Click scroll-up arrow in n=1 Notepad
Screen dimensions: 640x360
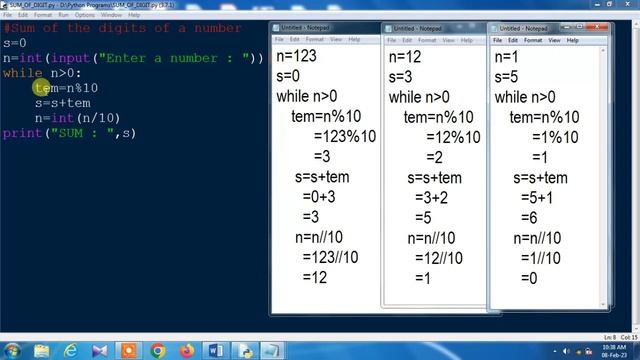point(603,50)
